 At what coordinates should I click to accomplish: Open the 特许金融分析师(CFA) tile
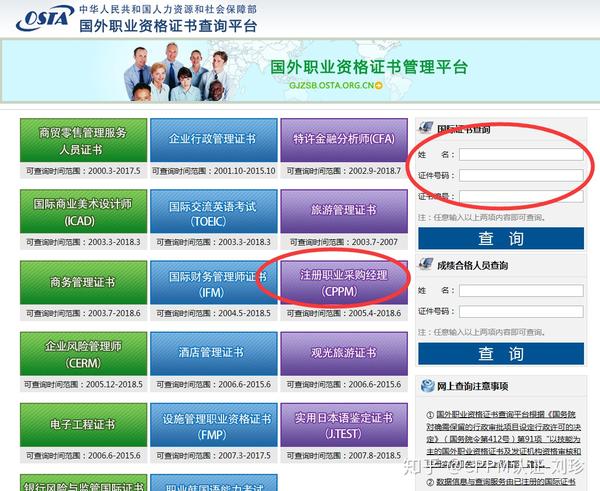[x=344, y=140]
